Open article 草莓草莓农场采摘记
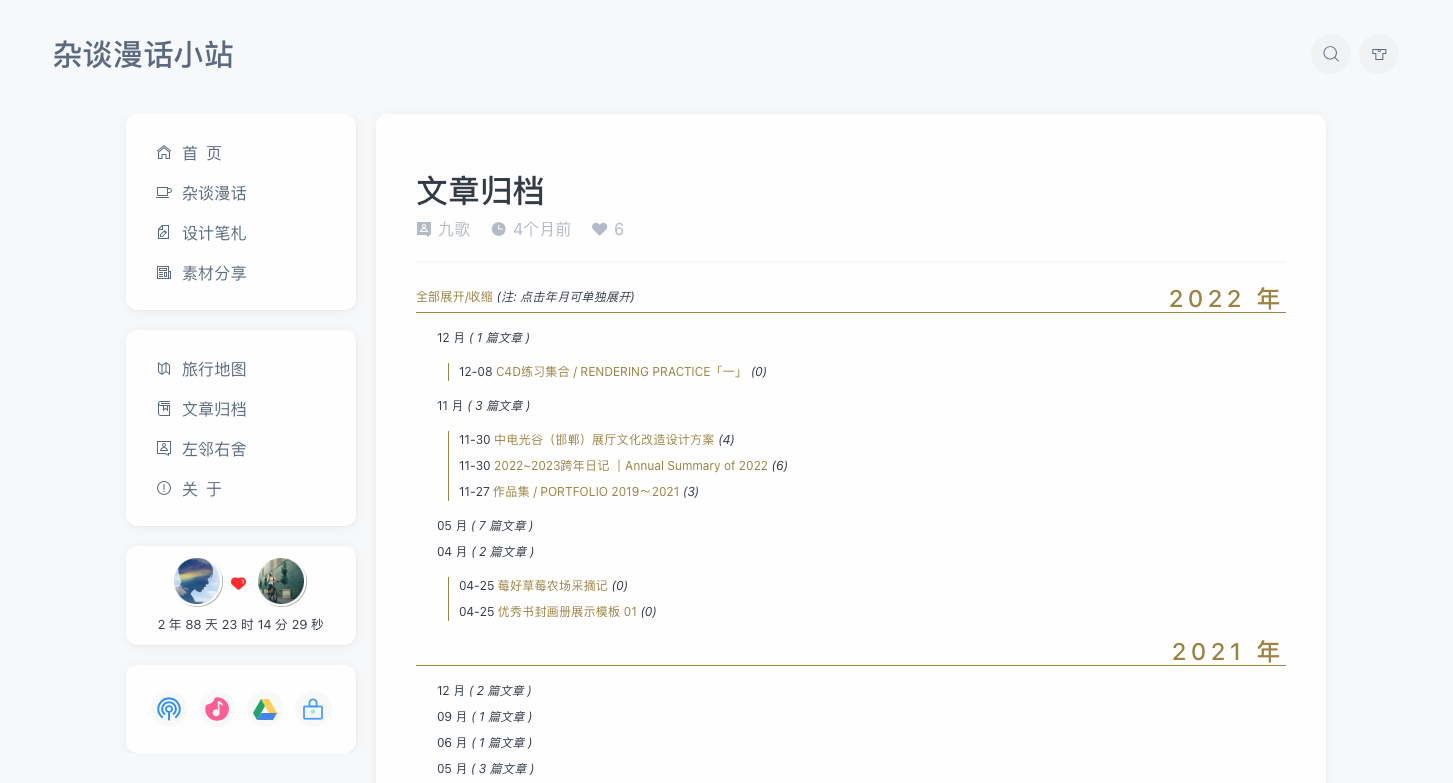 tap(552, 585)
